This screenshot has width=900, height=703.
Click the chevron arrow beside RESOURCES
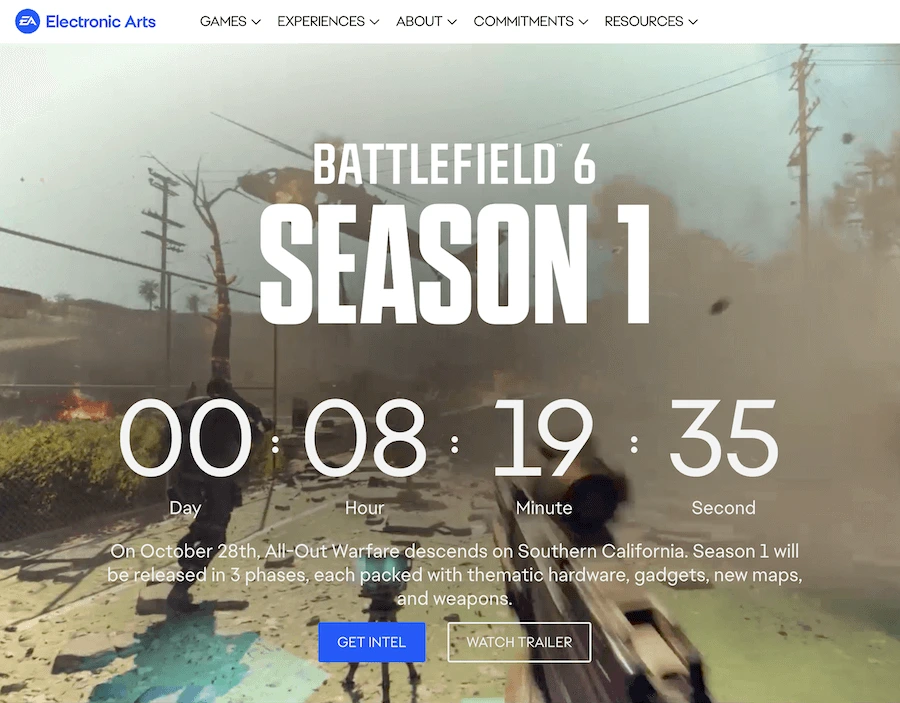(693, 22)
